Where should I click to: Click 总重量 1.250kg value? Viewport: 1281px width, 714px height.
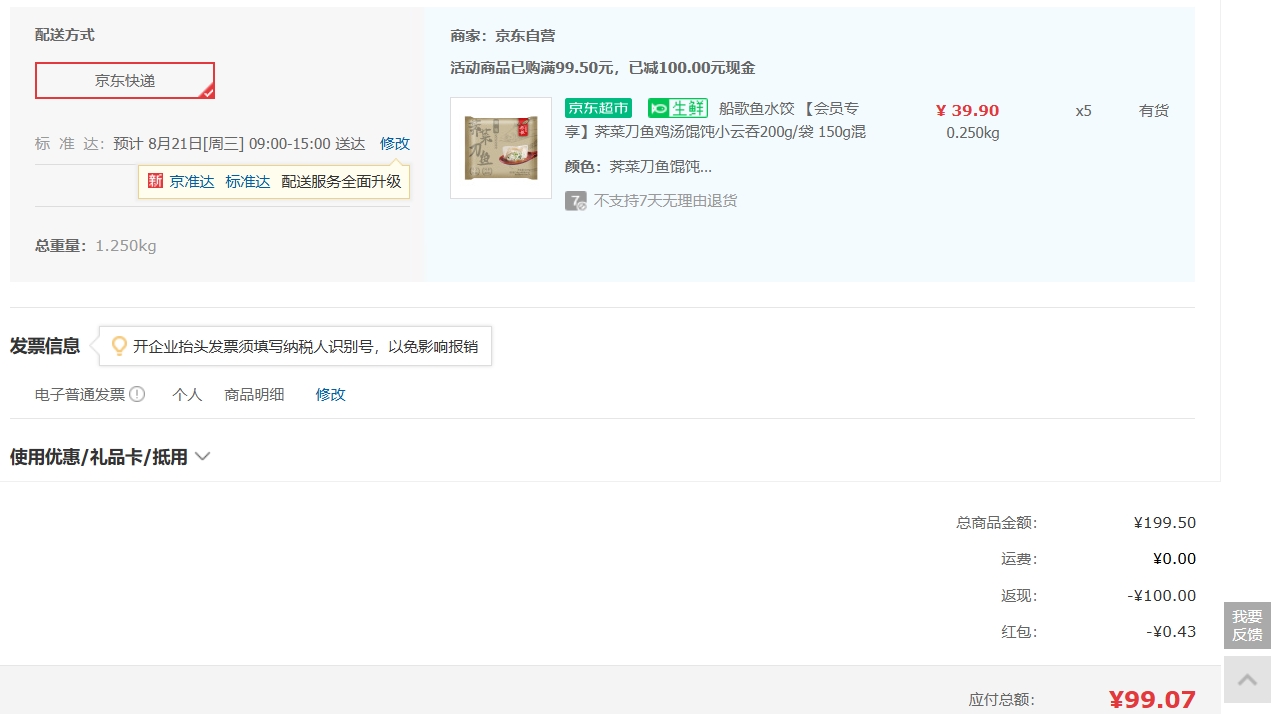pyautogui.click(x=126, y=246)
